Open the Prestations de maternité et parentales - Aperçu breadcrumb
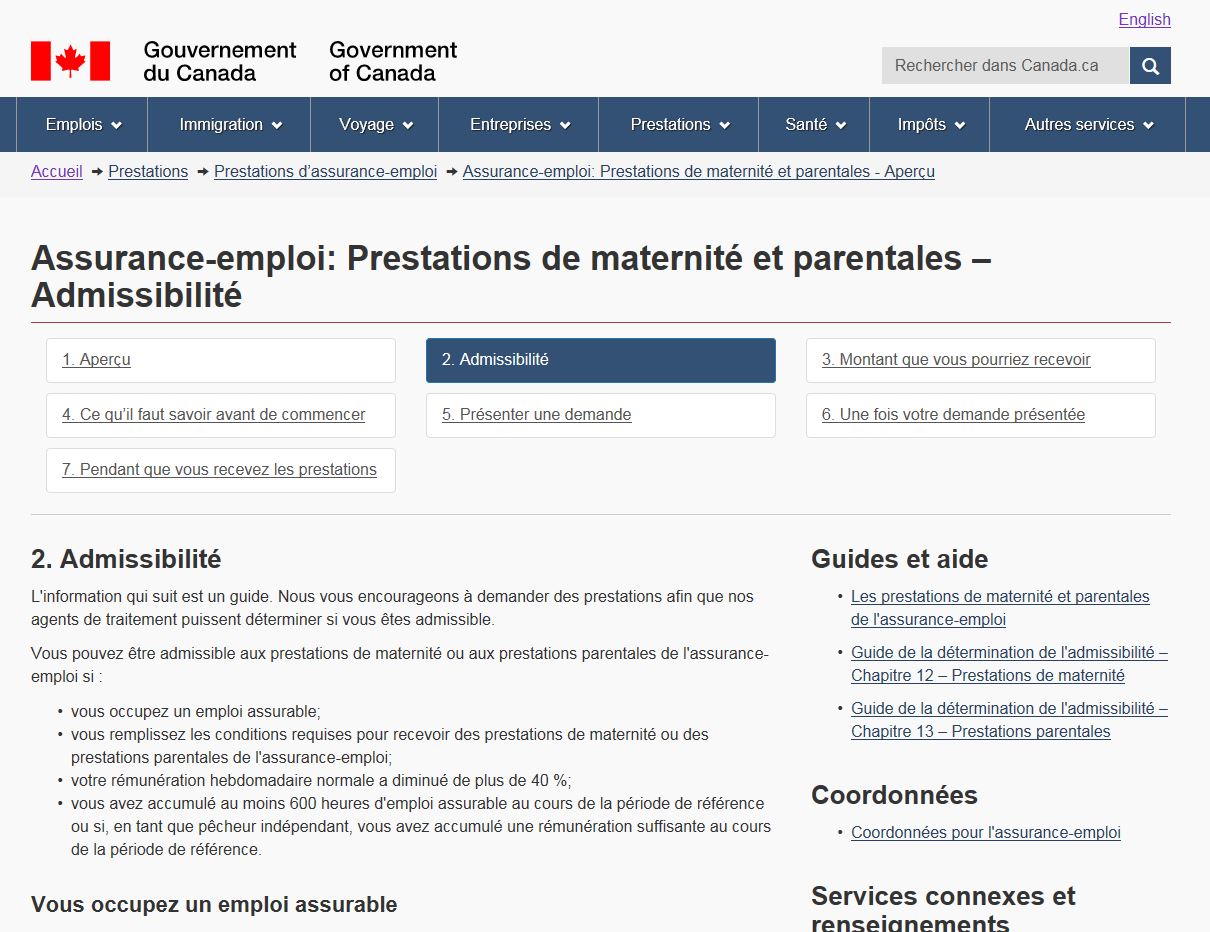This screenshot has height=932, width=1210. click(699, 171)
